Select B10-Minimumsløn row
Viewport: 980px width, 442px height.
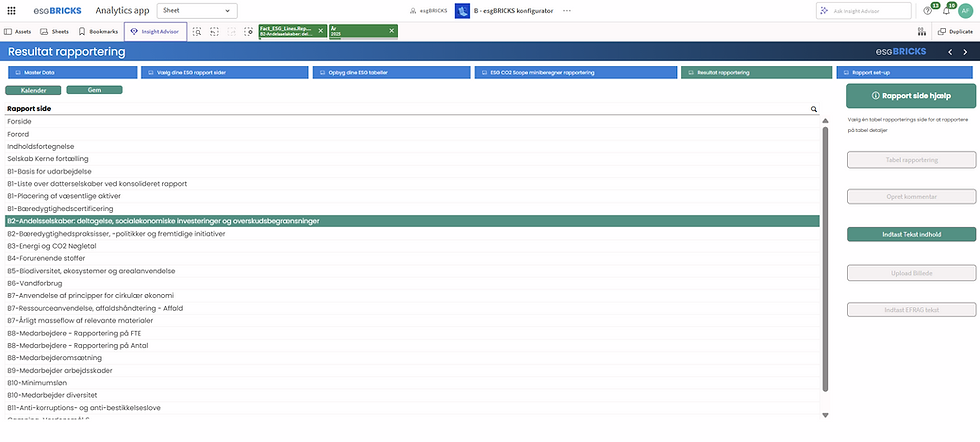[412, 383]
